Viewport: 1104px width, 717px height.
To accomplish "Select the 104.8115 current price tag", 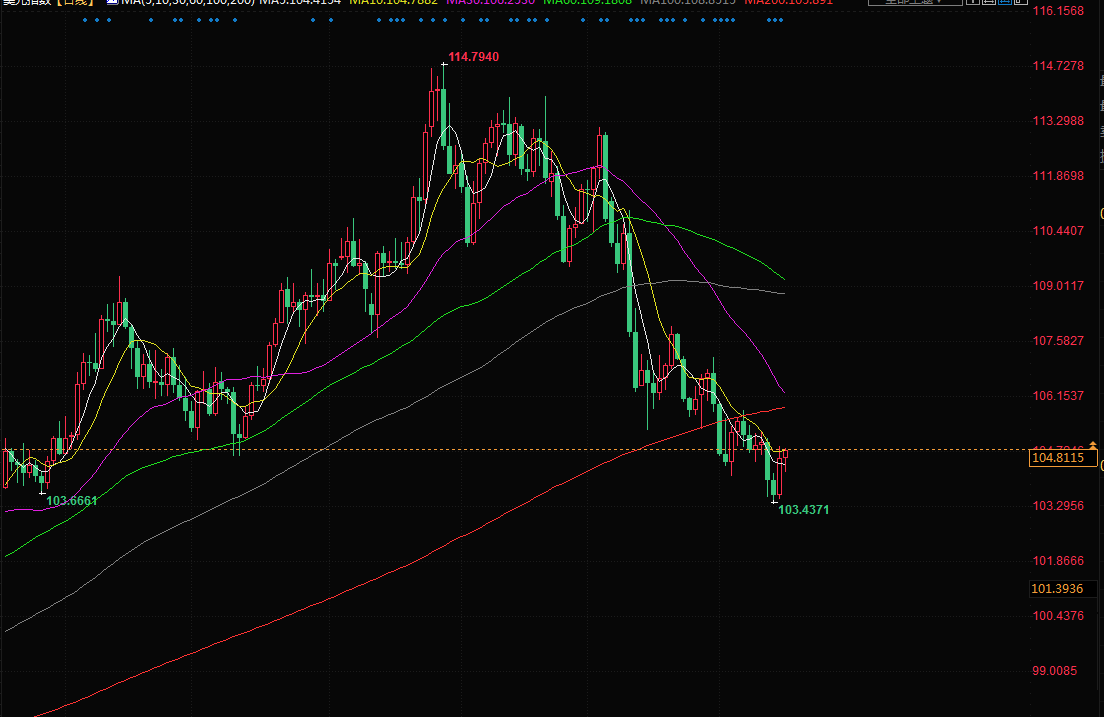I will pos(1057,458).
